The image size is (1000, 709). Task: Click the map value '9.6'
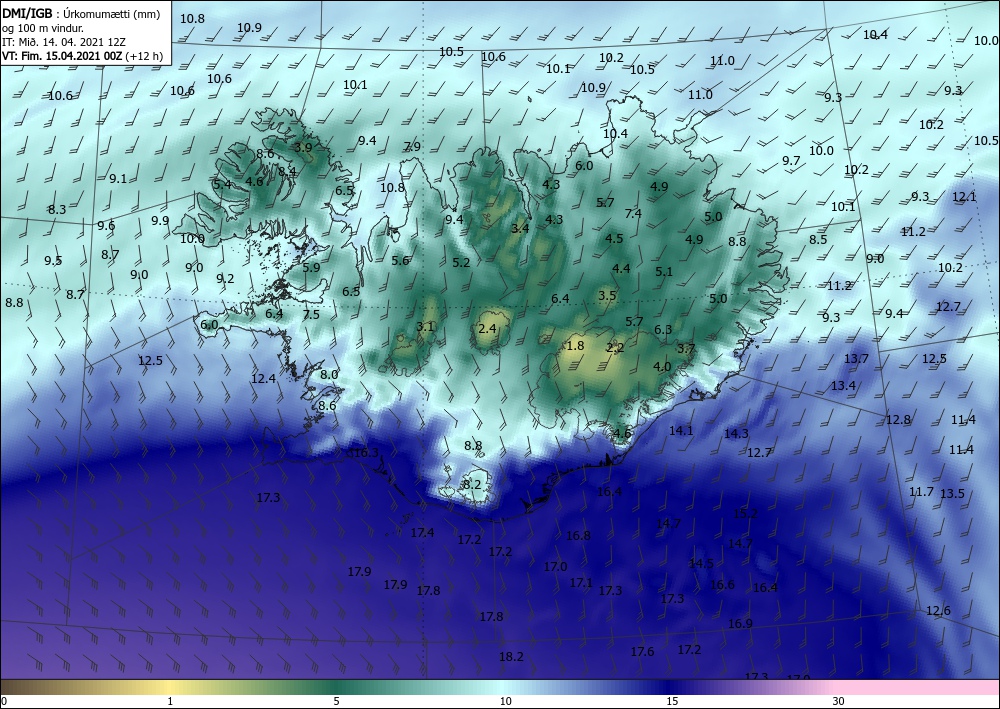[x=106, y=225]
